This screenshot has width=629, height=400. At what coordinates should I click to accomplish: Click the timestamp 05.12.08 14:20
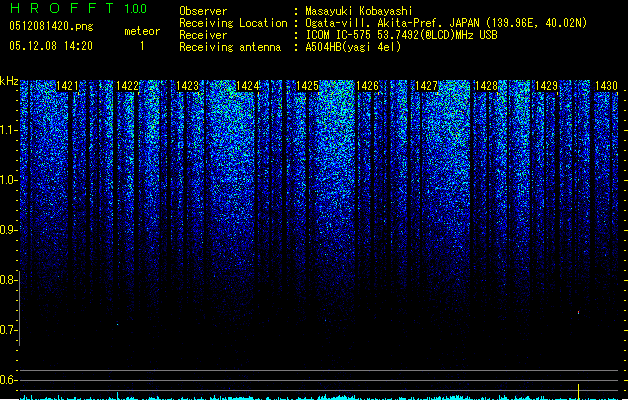tap(51, 46)
